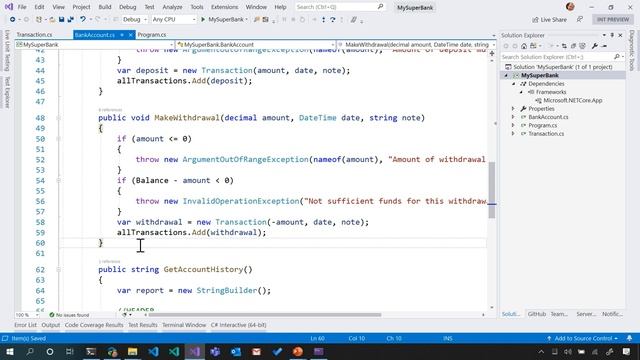Open the Error List tab

click(25, 325)
